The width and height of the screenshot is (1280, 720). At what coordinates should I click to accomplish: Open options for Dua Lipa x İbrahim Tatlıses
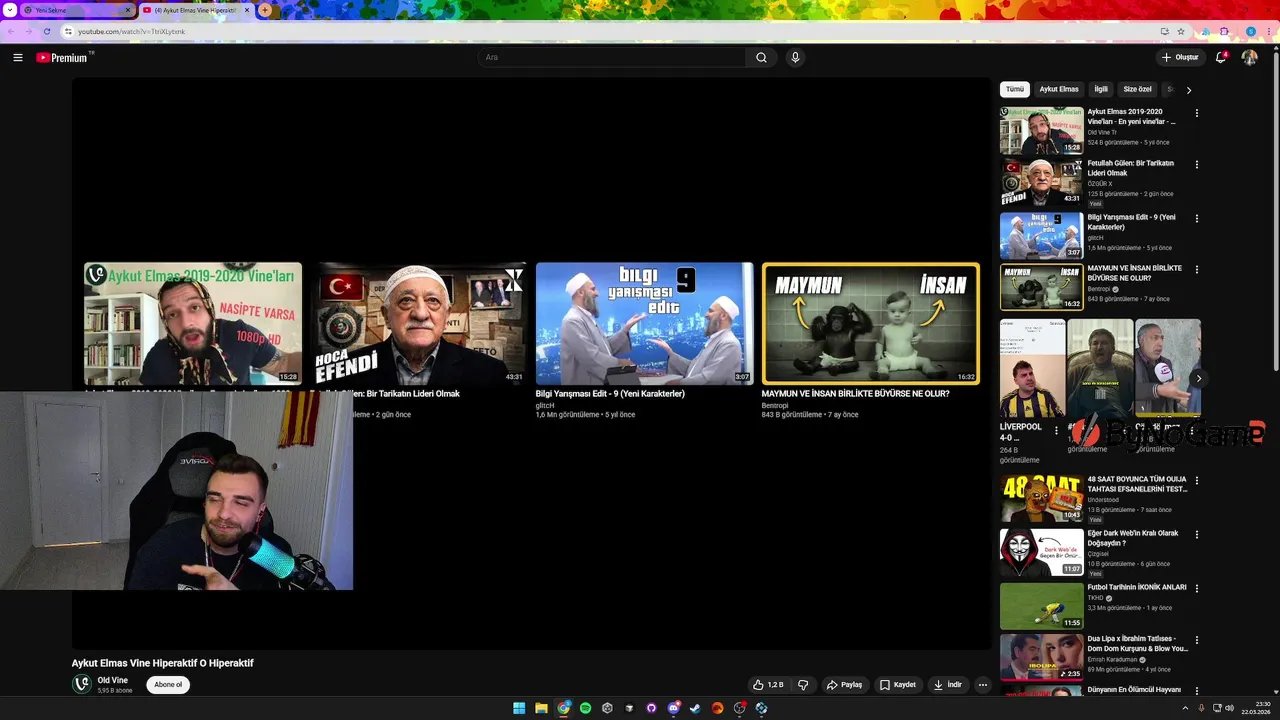pyautogui.click(x=1196, y=639)
